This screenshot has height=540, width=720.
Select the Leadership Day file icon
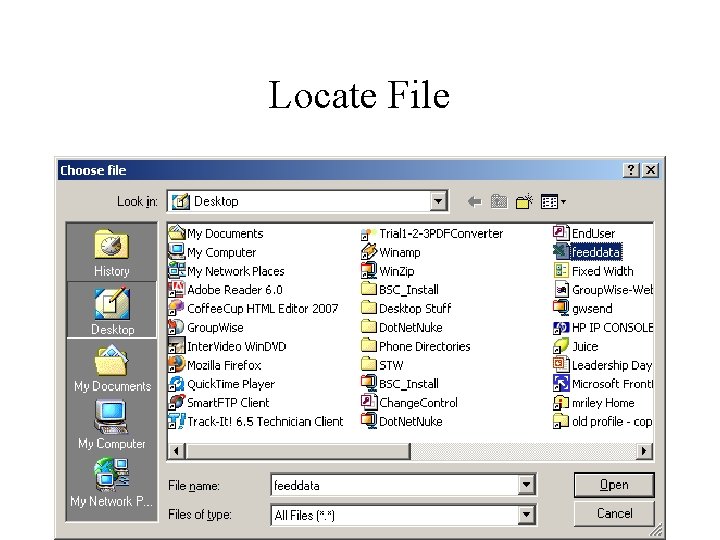(561, 365)
